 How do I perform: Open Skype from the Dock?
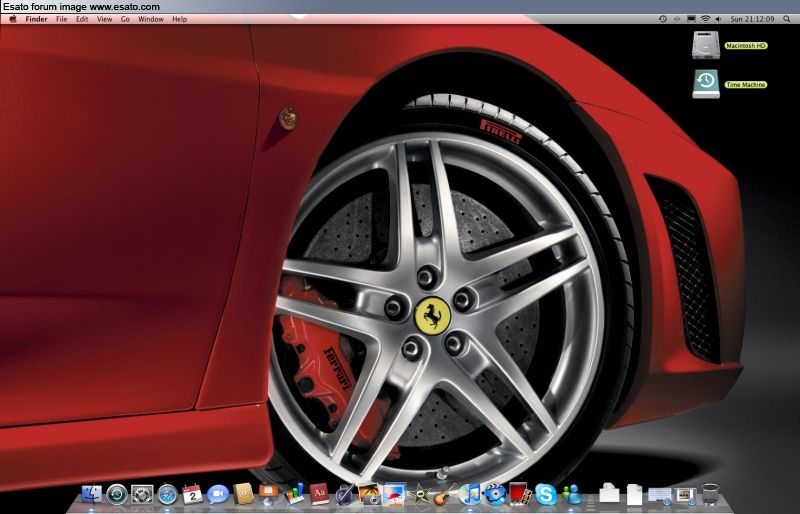(x=546, y=494)
